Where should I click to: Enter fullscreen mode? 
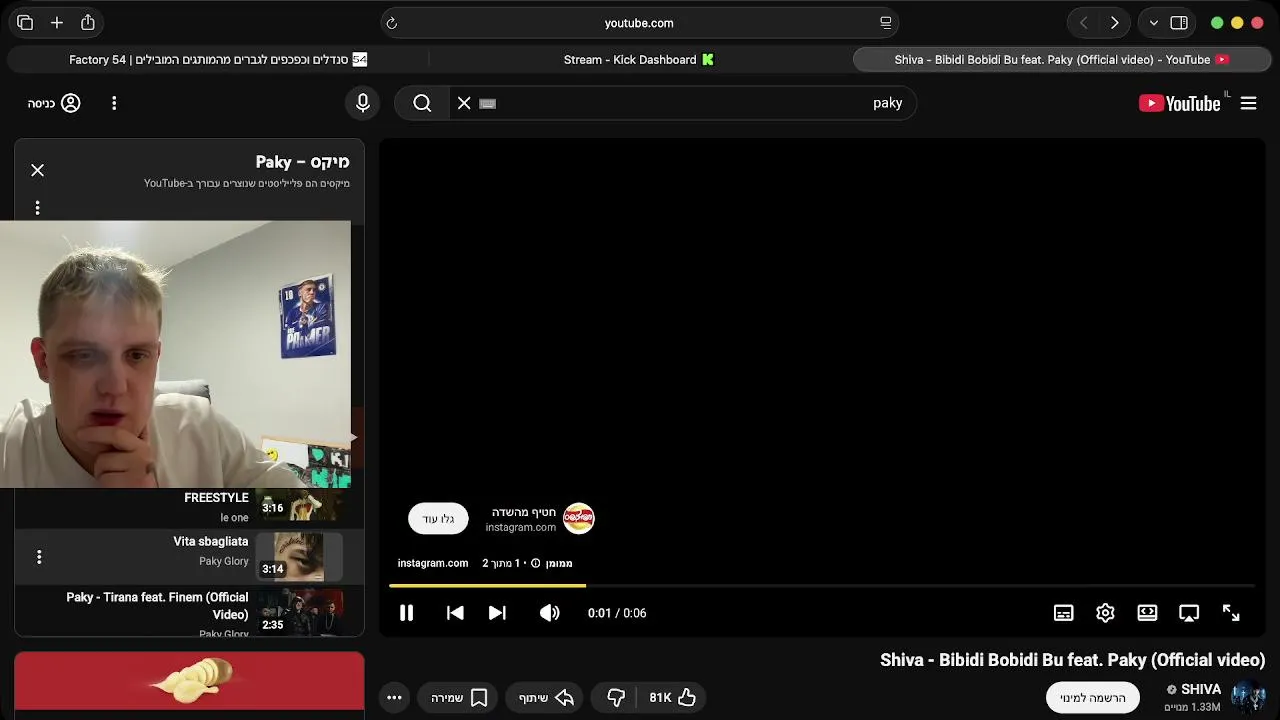(1231, 613)
